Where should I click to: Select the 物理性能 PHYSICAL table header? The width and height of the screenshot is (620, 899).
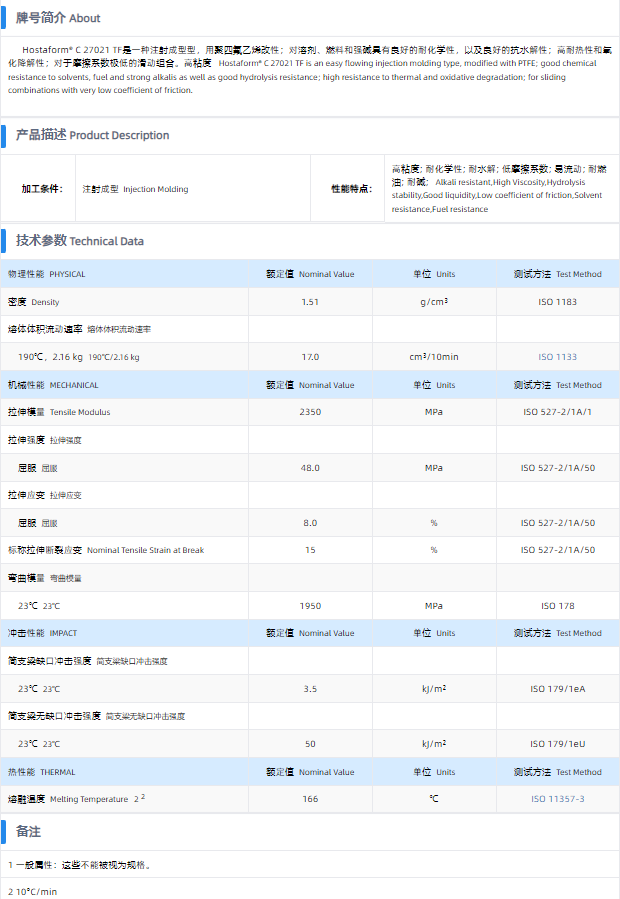tap(47, 274)
